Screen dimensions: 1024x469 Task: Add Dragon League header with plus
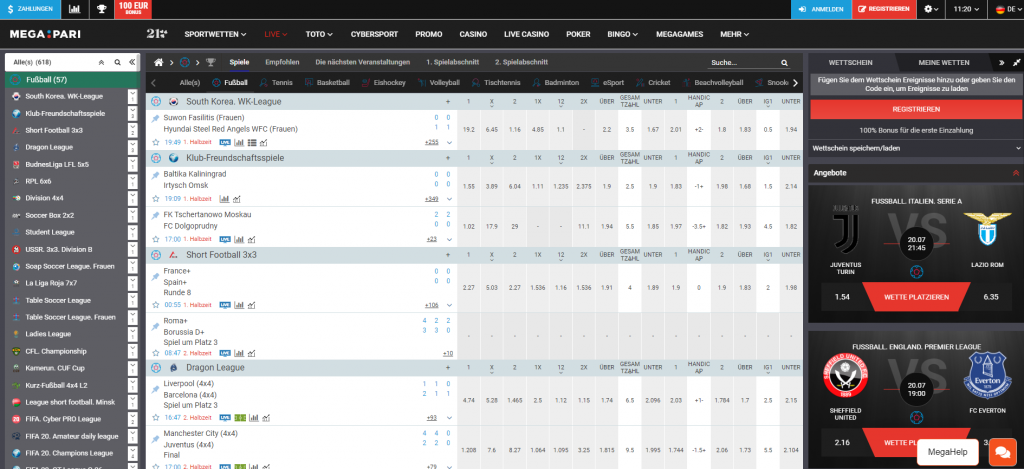click(x=448, y=368)
